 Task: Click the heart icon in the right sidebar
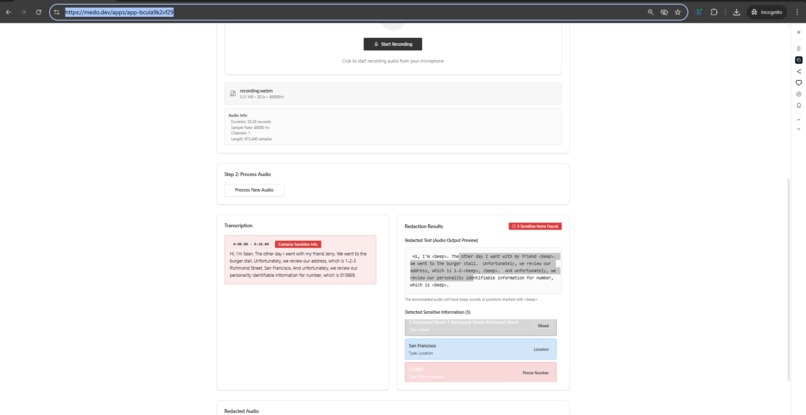(x=798, y=82)
